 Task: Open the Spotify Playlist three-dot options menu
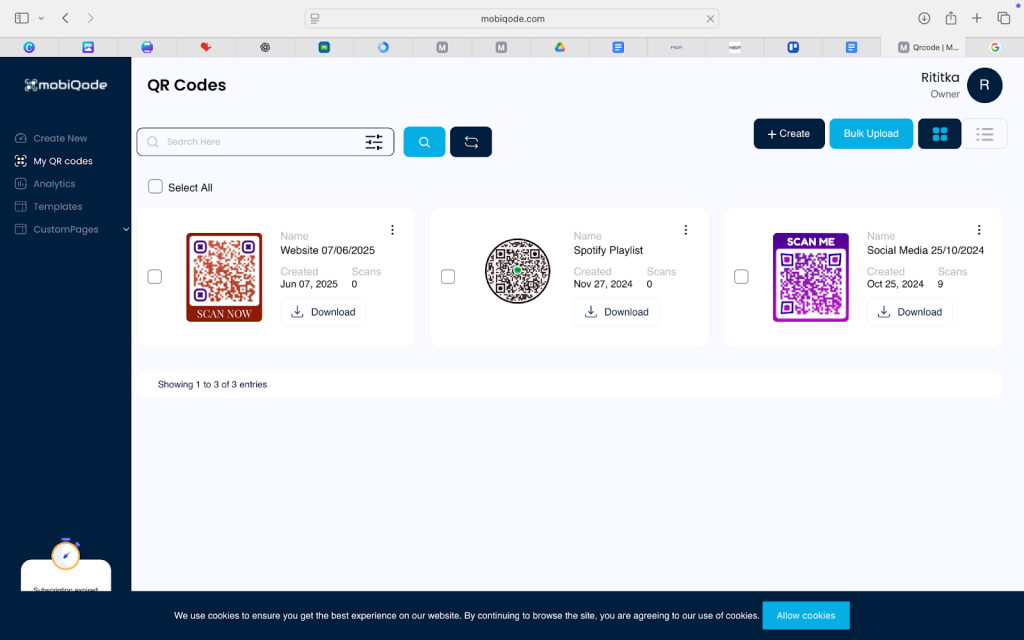click(x=686, y=230)
